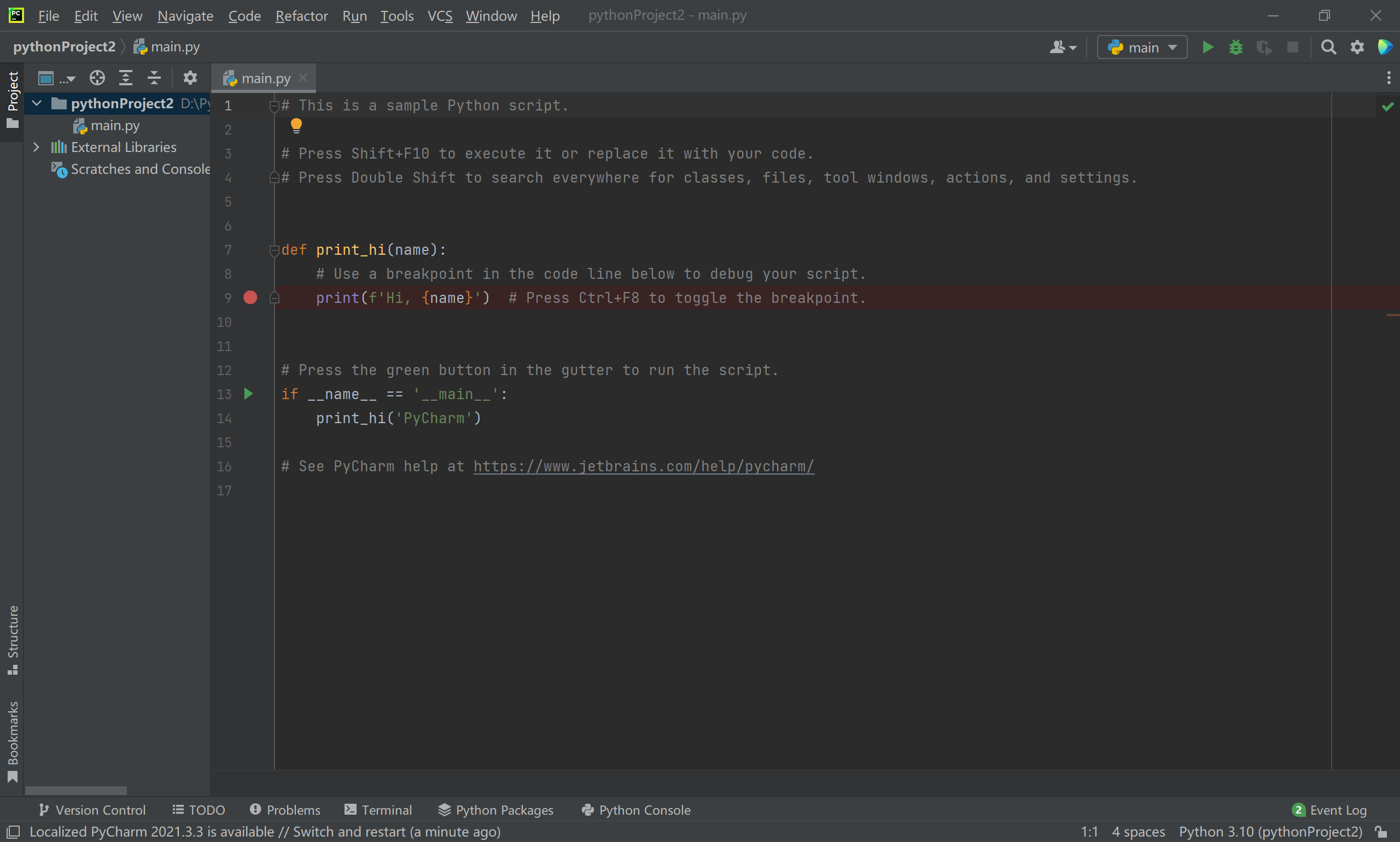Open Search Everywhere magnifier icon

pos(1328,47)
